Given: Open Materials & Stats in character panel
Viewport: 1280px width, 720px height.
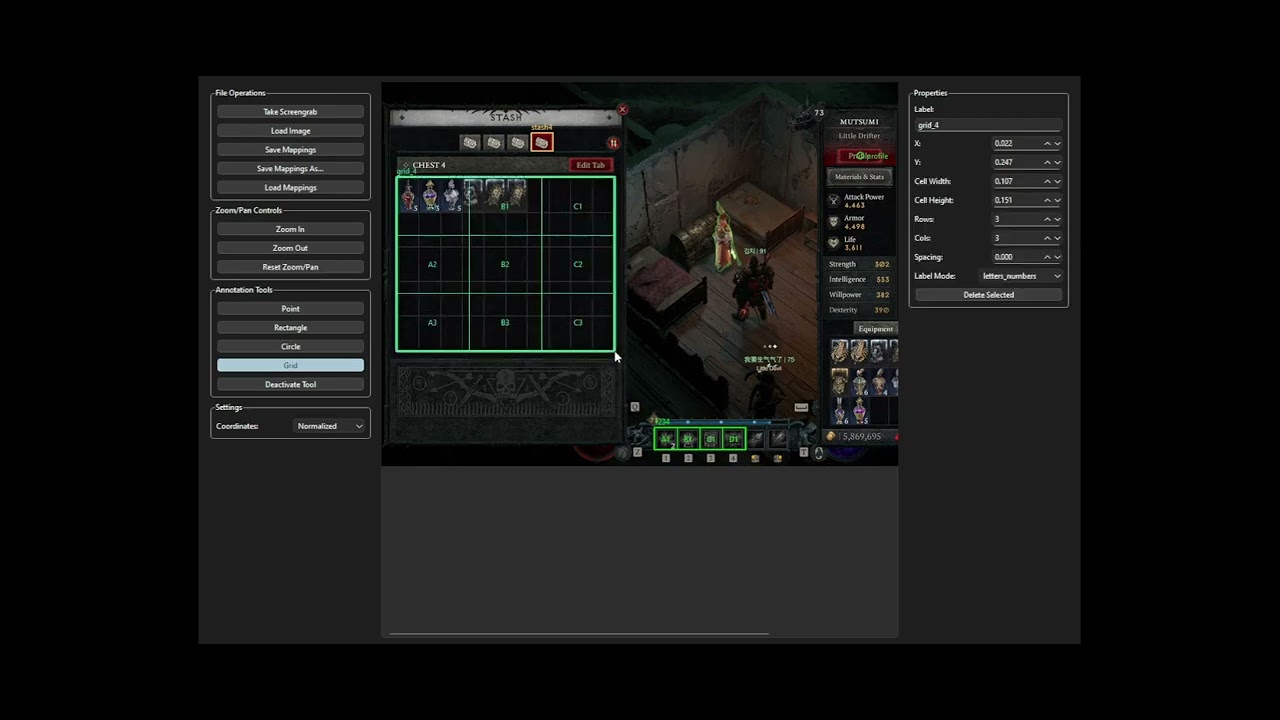Looking at the screenshot, I should coord(860,177).
